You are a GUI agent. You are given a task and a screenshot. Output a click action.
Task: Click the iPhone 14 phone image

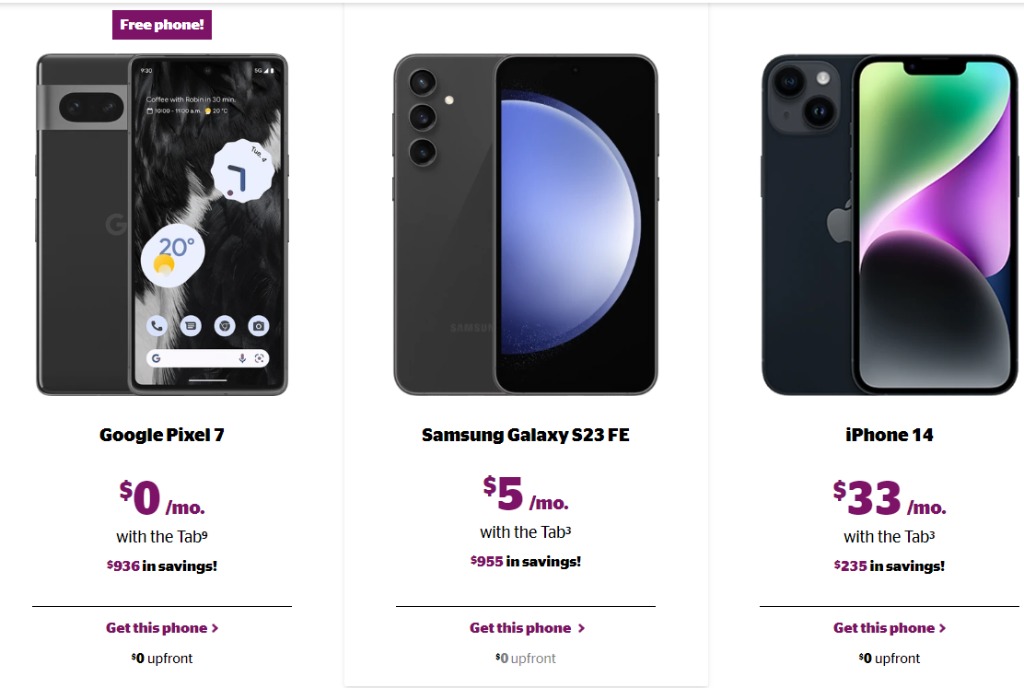[889, 224]
